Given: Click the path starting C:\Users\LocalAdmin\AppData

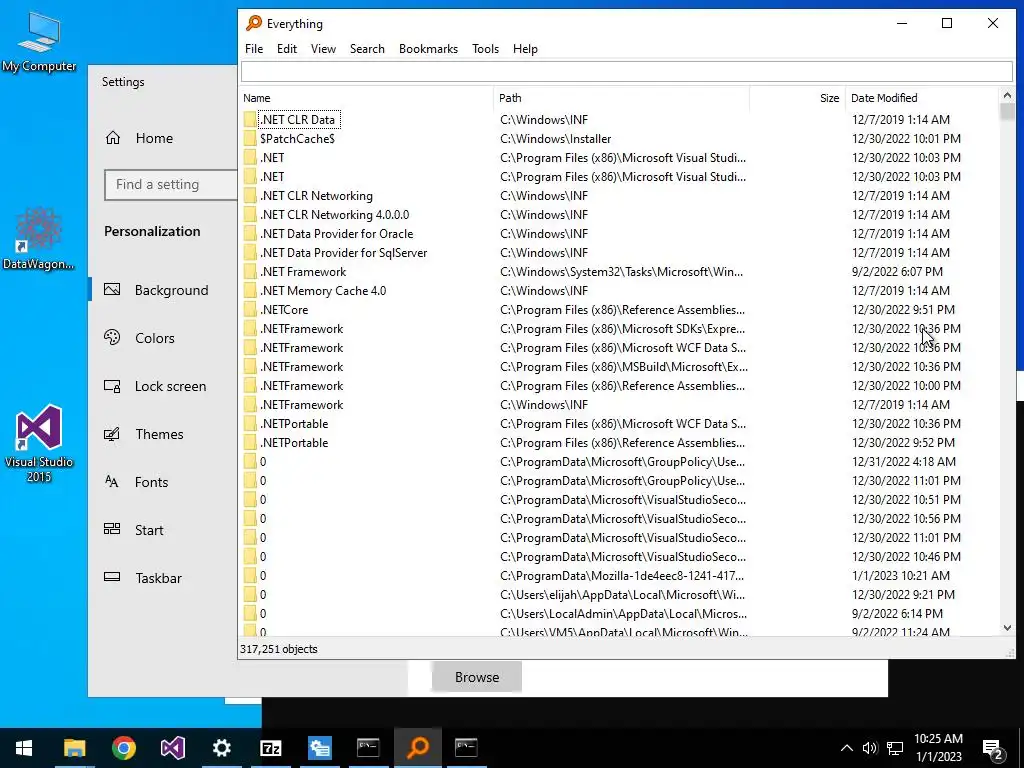Looking at the screenshot, I should pyautogui.click(x=624, y=614).
